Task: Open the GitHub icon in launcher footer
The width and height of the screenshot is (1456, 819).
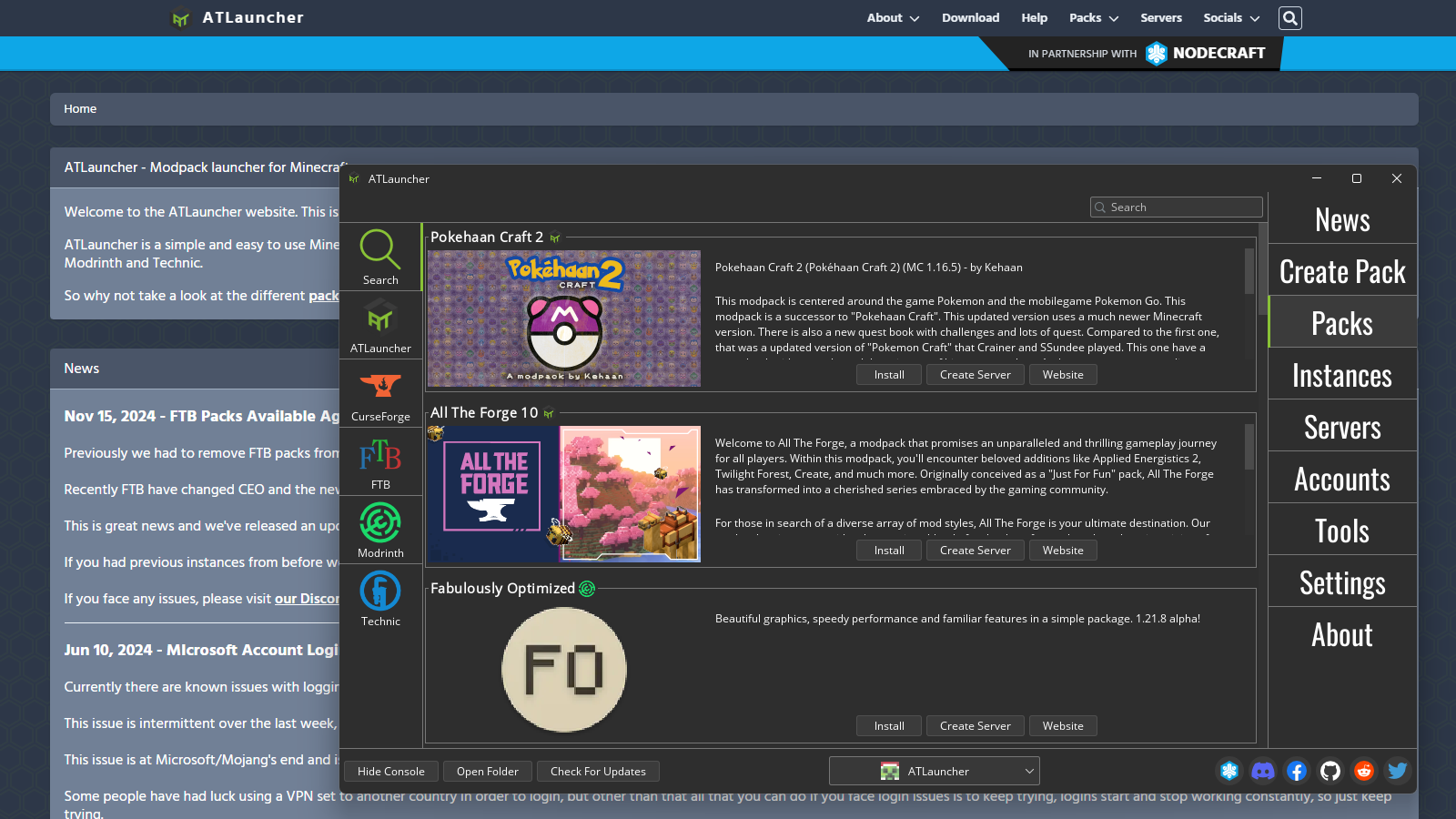Action: coord(1330,771)
